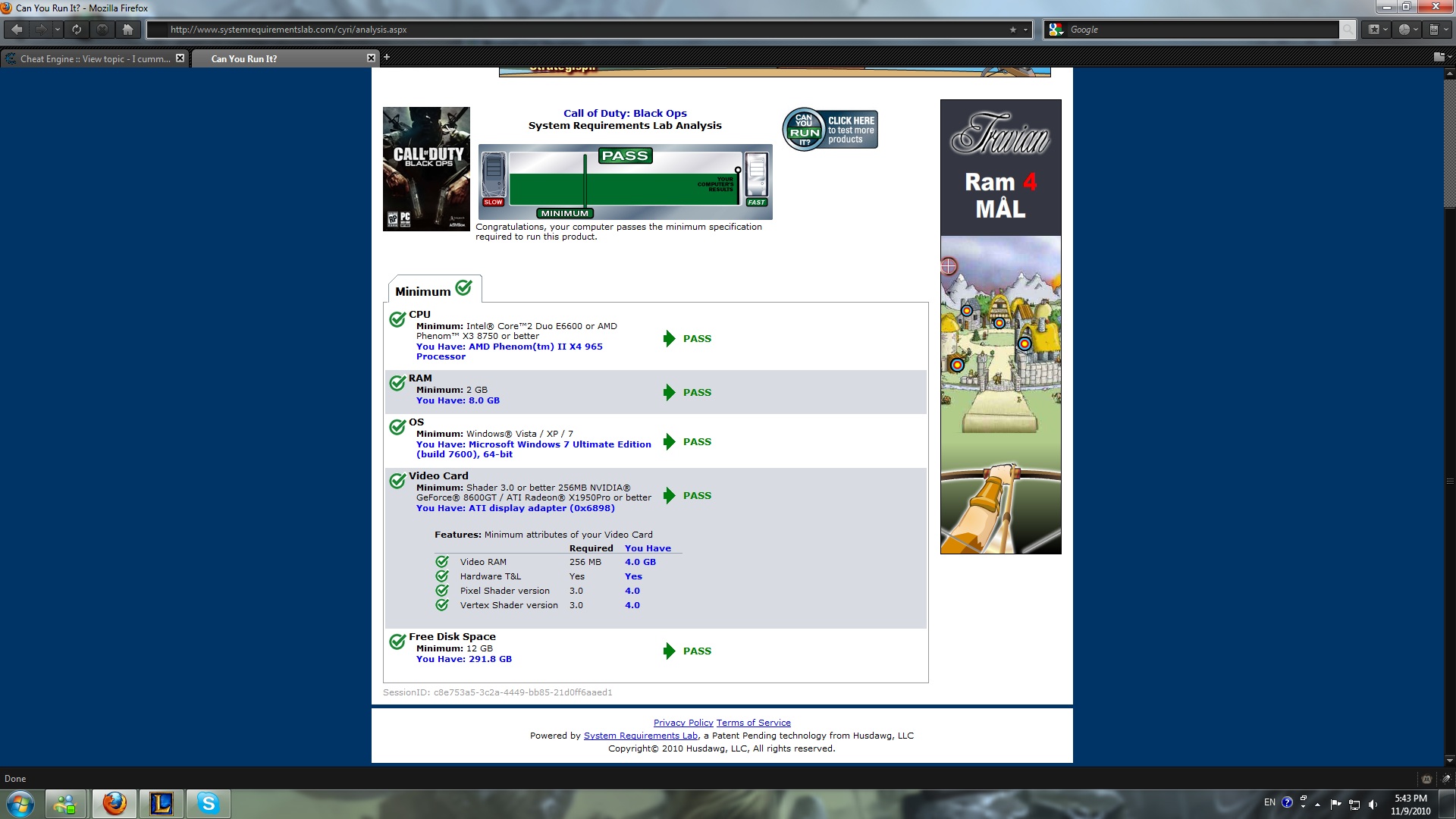Close the Can You Run It? tab
The width and height of the screenshot is (1456, 819).
click(371, 58)
